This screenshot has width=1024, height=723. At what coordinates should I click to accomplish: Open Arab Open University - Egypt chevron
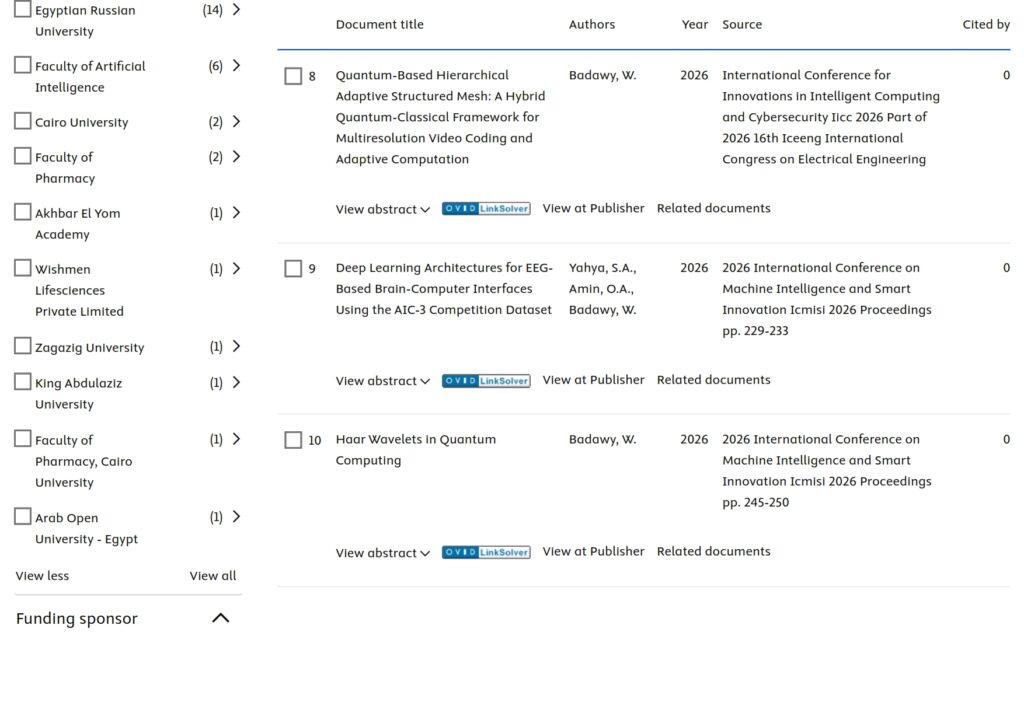(236, 517)
